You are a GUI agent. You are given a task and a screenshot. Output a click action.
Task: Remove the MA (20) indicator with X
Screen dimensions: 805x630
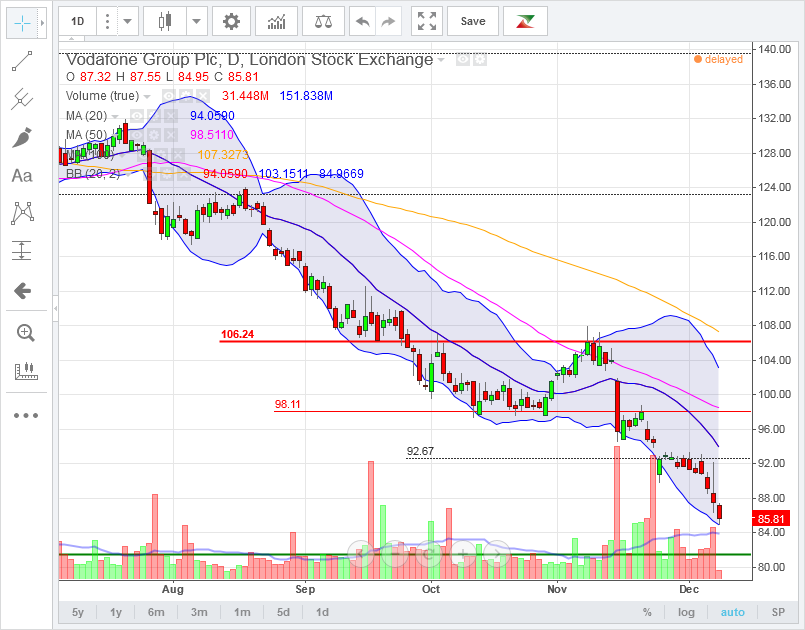coord(171,116)
